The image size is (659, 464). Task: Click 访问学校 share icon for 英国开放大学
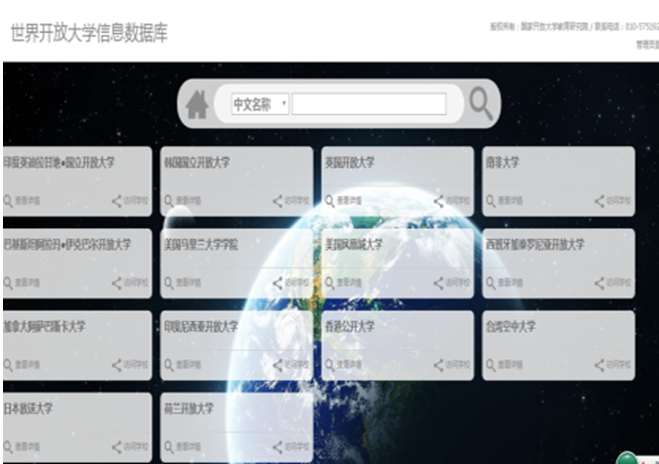point(439,201)
